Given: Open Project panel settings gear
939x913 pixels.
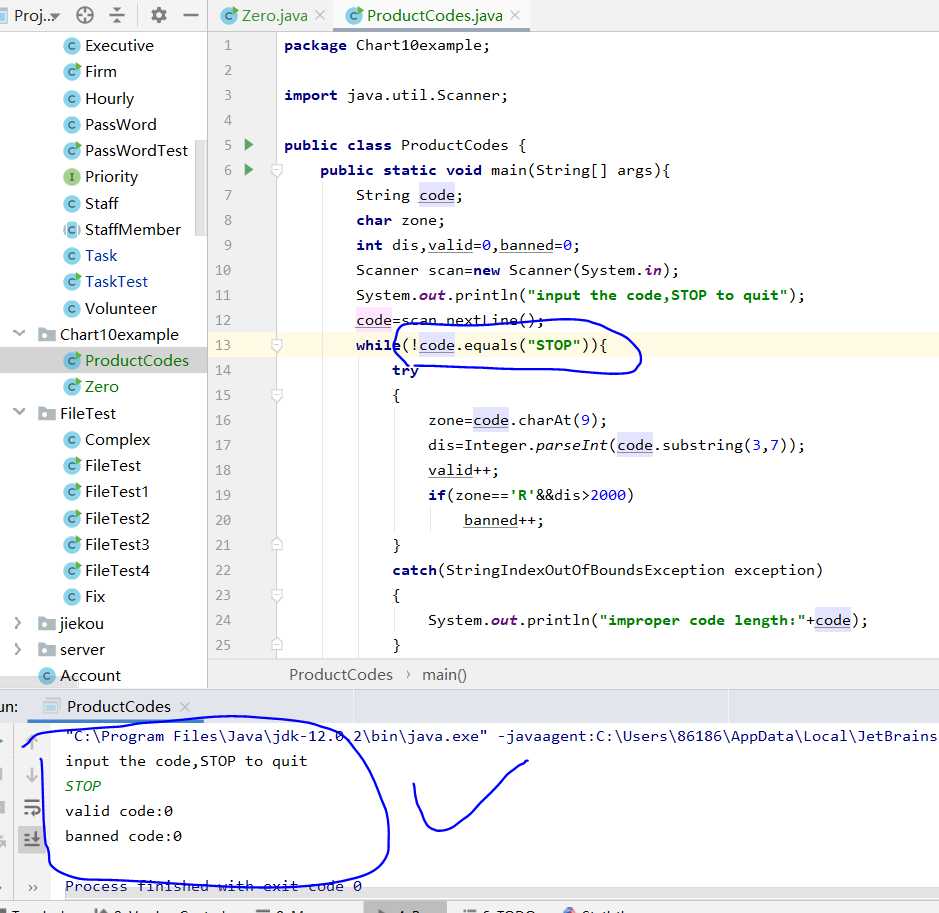Looking at the screenshot, I should point(159,15).
